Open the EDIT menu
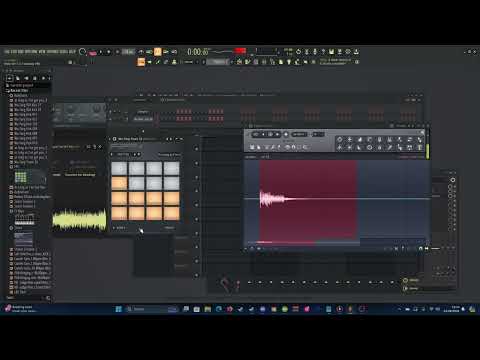This screenshot has height=360, width=480. (x=14, y=52)
